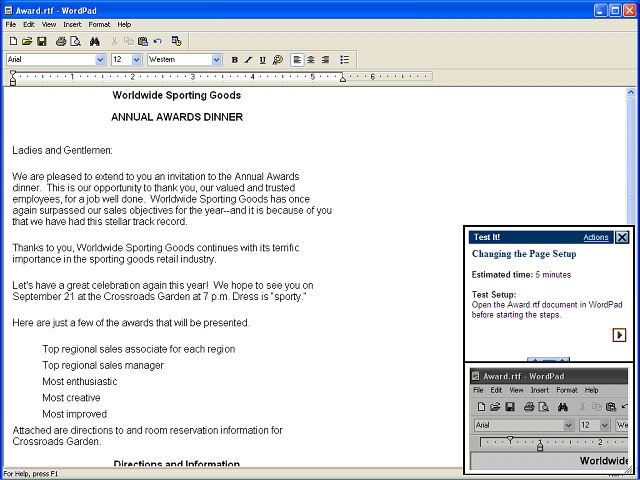Open a file with the Open folder icon

(x=27, y=41)
